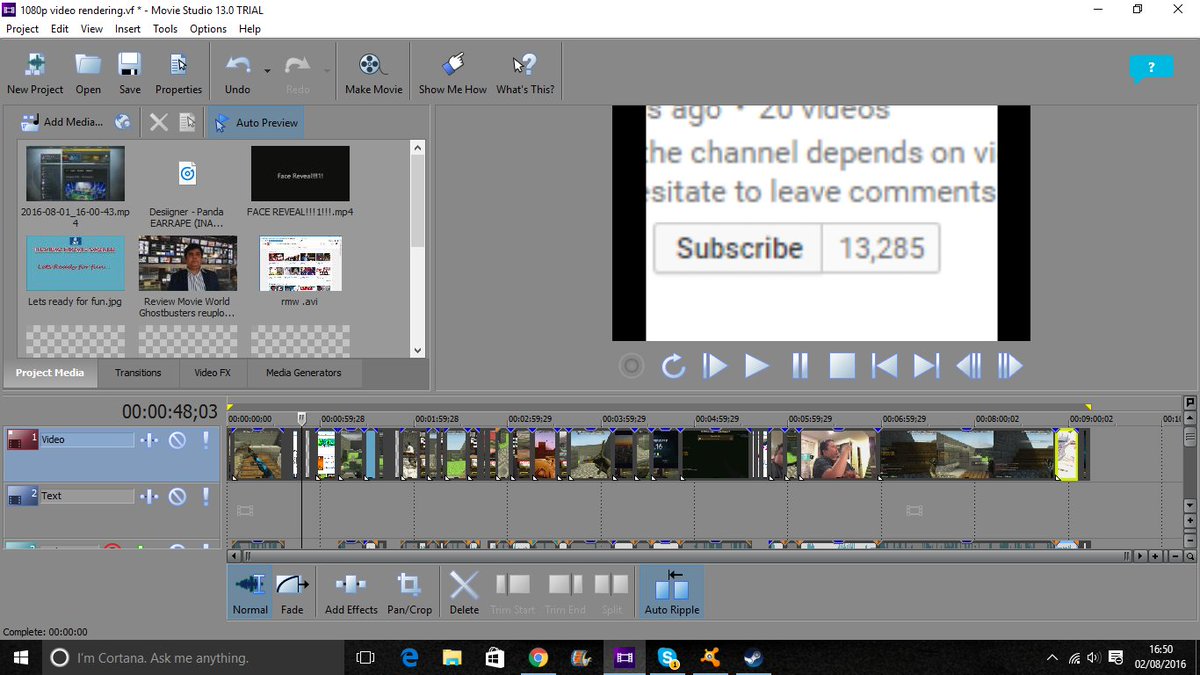Open the Pan/Crop tool
The height and width of the screenshot is (675, 1200).
tap(409, 592)
